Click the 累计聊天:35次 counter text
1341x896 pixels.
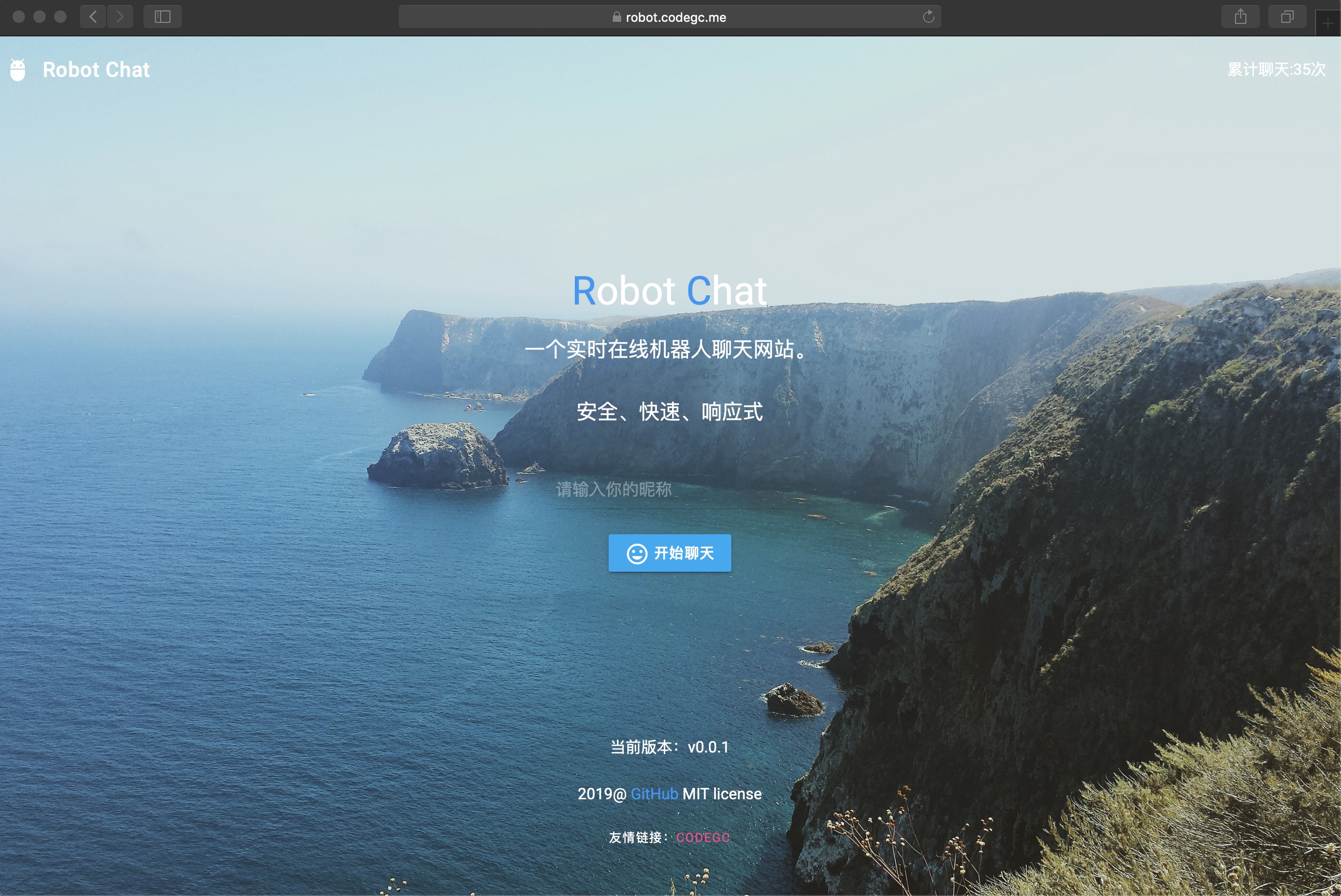(1276, 70)
